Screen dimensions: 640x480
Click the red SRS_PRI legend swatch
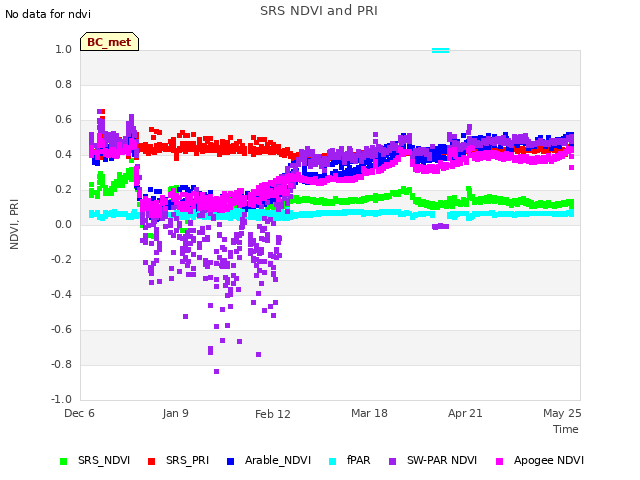point(151,461)
